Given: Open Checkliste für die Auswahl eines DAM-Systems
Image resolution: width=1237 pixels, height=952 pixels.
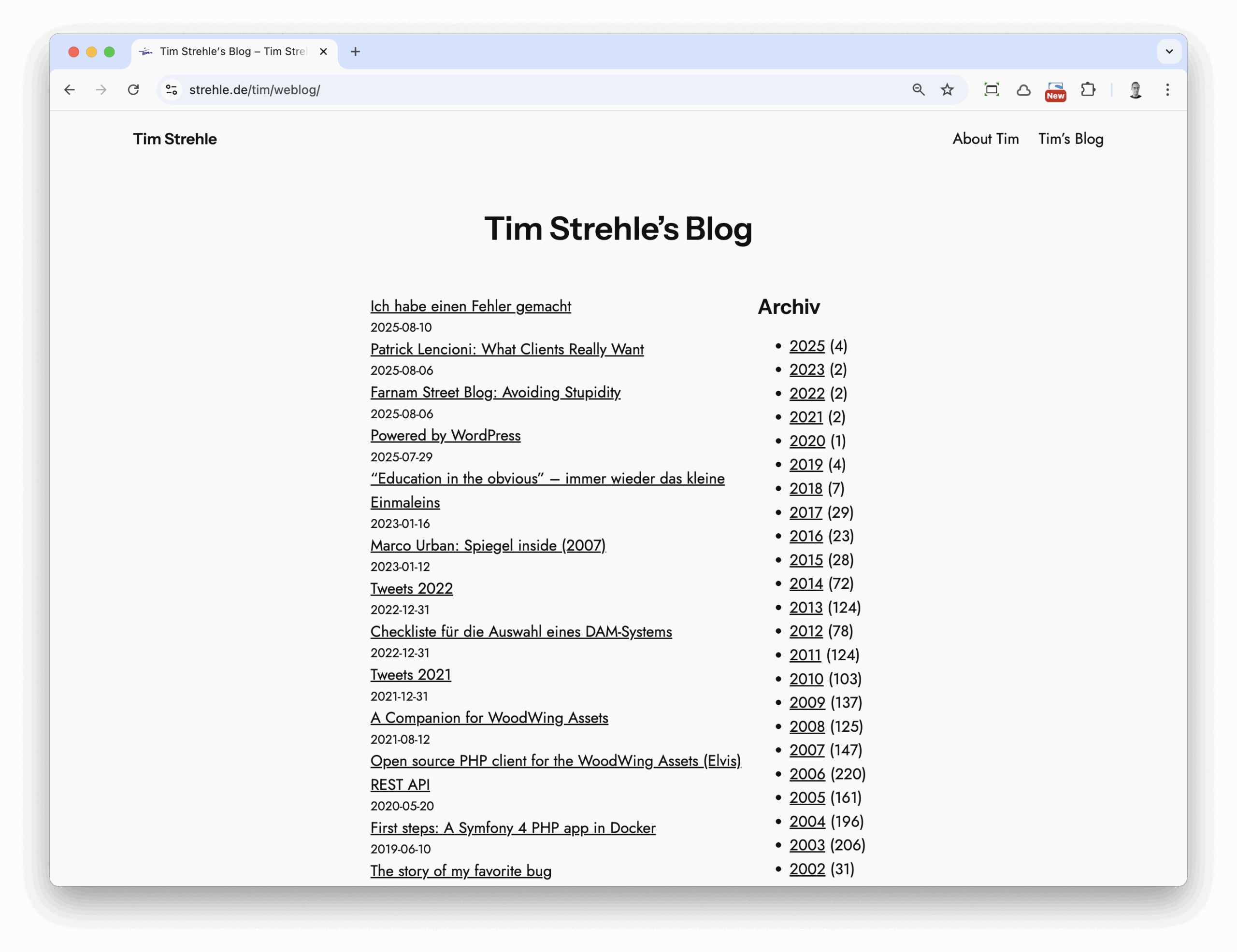Looking at the screenshot, I should point(521,631).
